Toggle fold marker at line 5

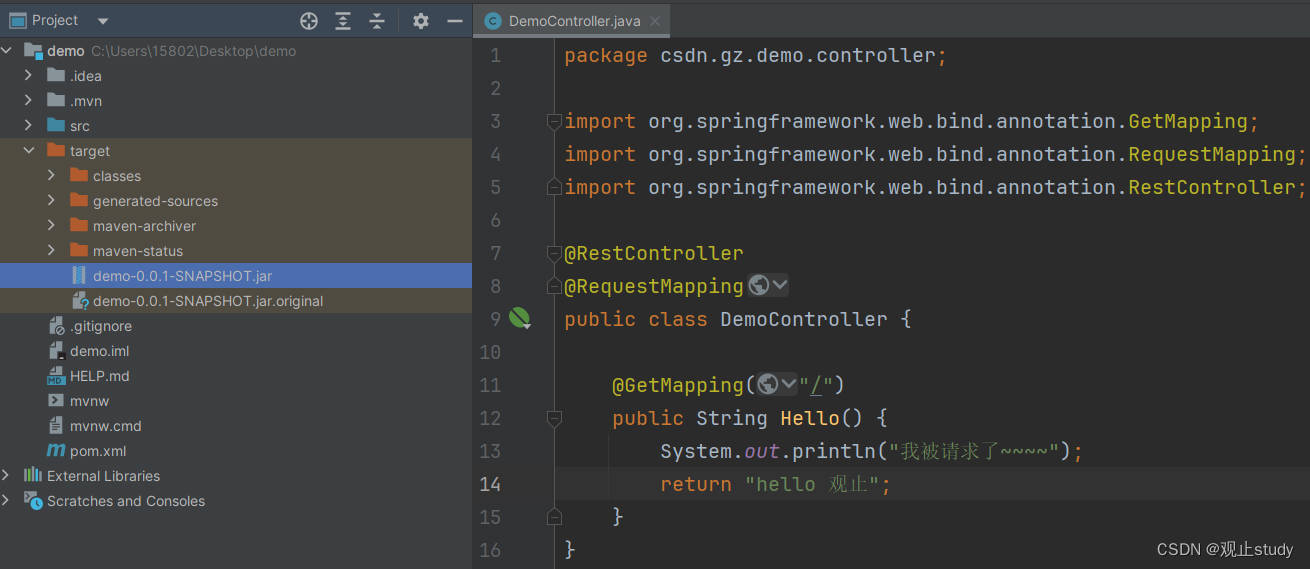tap(554, 187)
